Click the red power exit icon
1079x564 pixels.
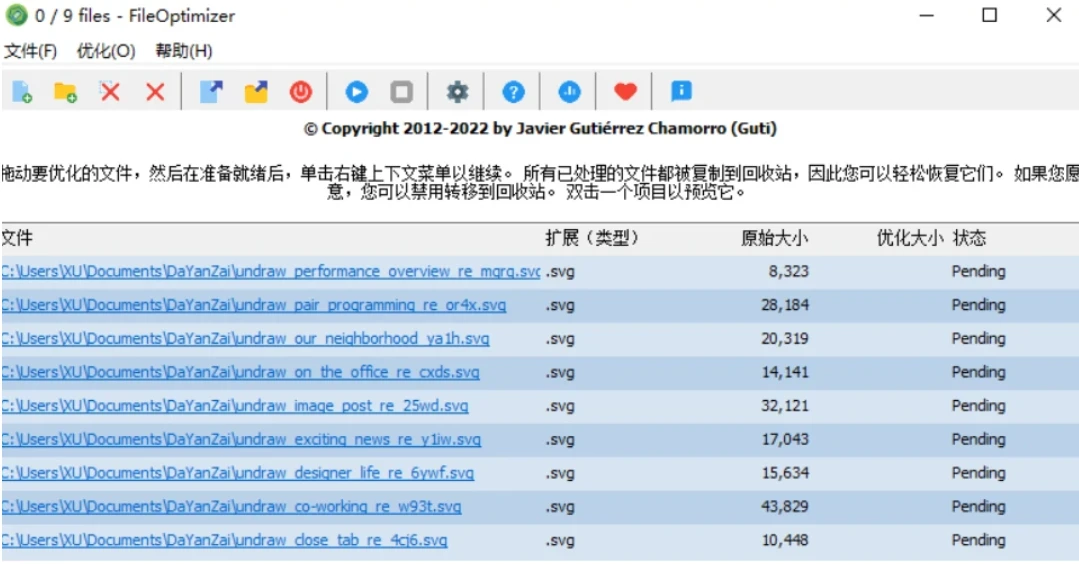pos(301,92)
